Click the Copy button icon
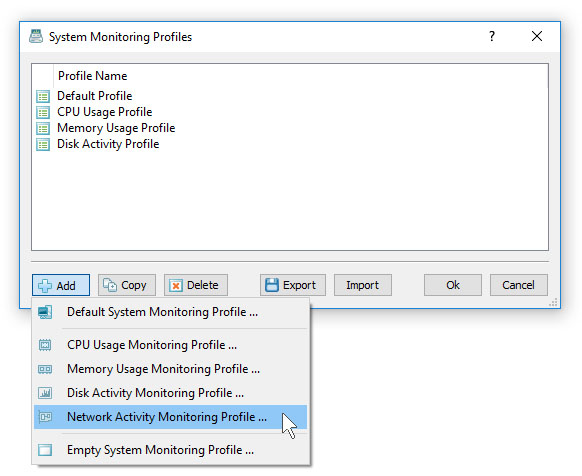The height and width of the screenshot is (476, 582). tap(110, 285)
